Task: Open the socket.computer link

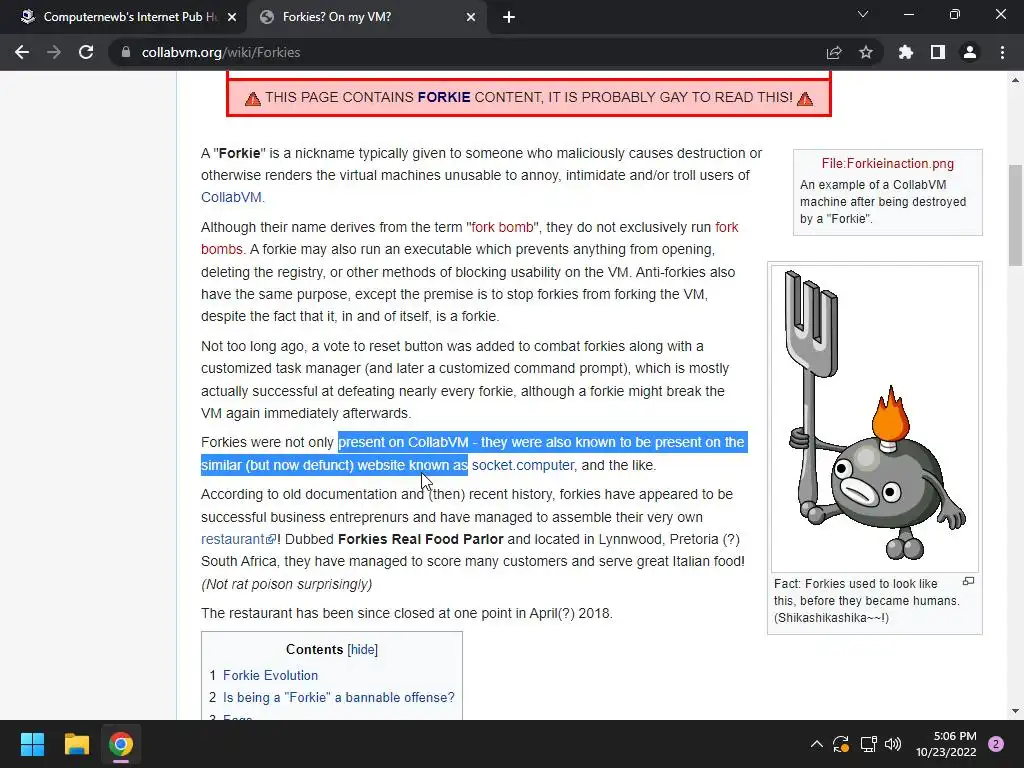Action: [523, 465]
